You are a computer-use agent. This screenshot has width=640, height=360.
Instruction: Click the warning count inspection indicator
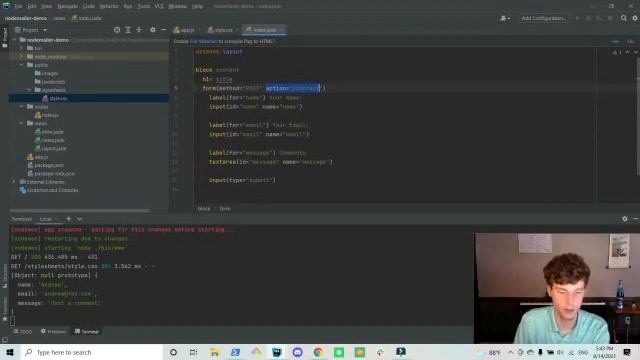click(617, 52)
